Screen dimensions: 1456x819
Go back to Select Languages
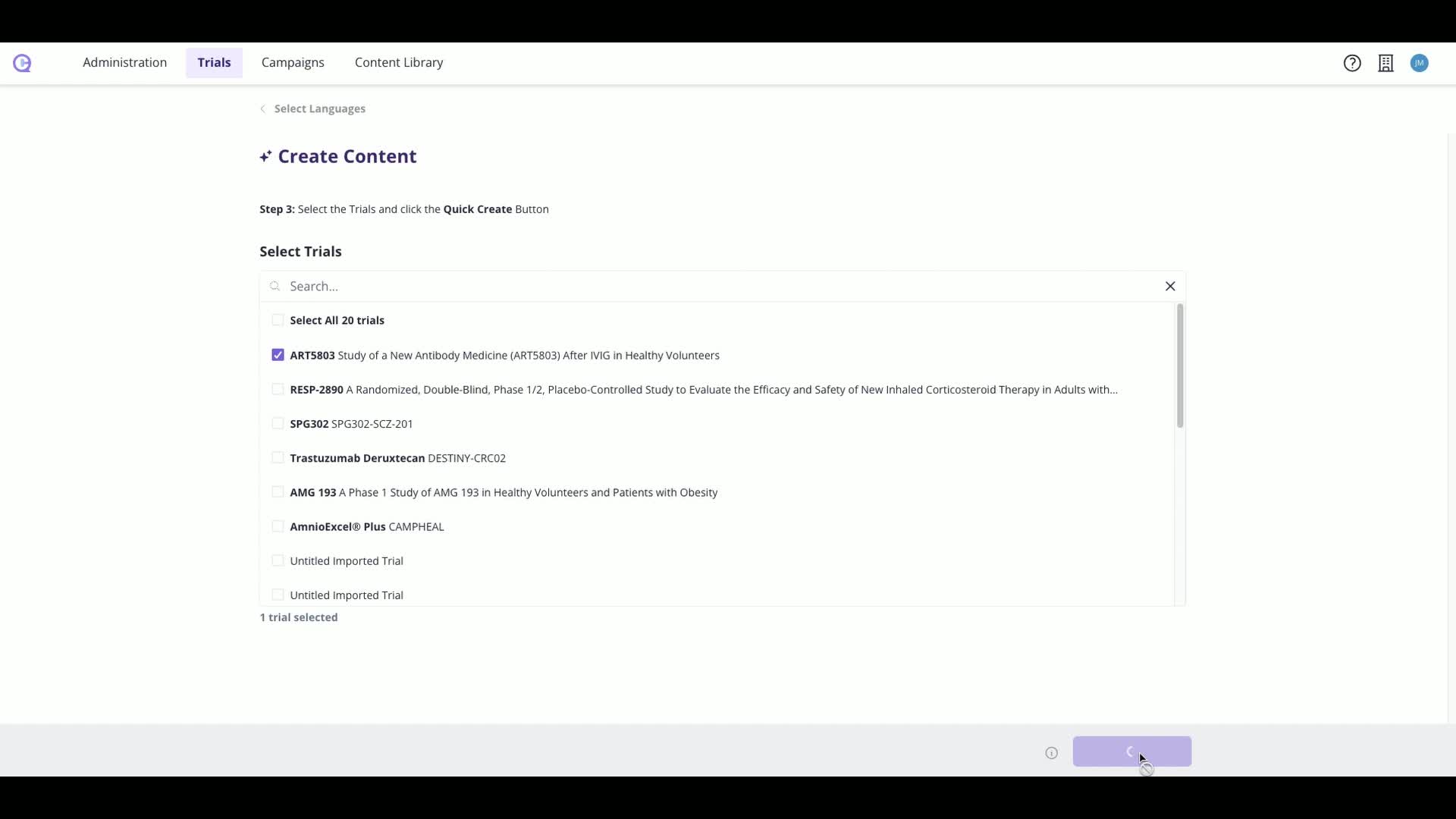tap(319, 108)
